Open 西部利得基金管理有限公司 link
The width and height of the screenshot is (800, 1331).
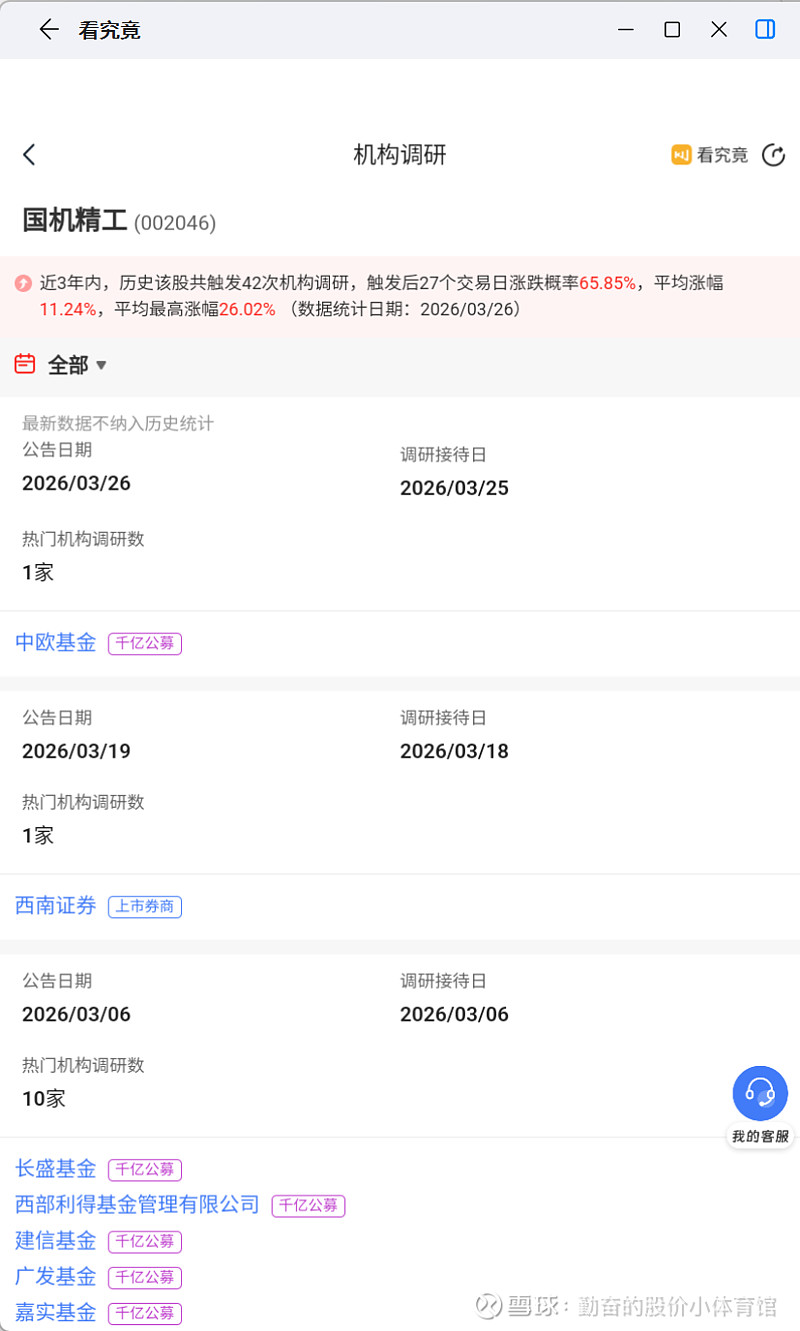(137, 1205)
